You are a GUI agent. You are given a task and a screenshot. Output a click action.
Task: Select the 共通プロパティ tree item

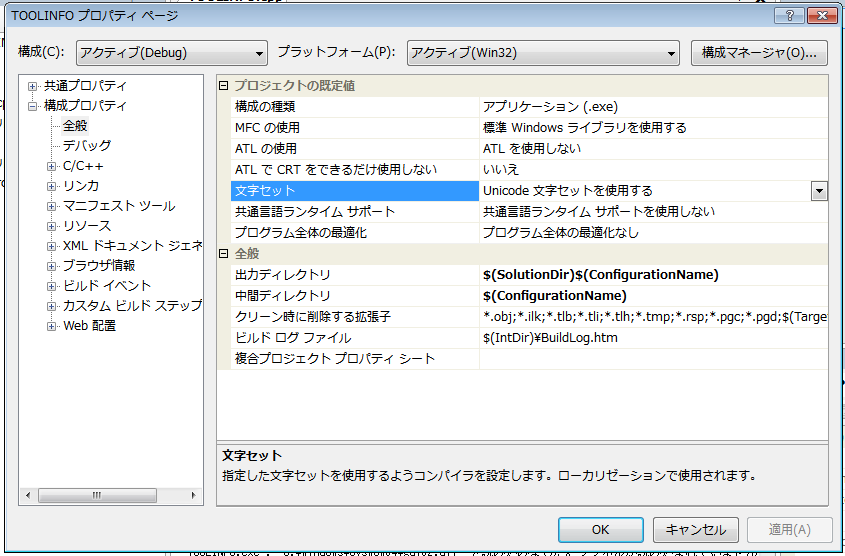[85, 86]
